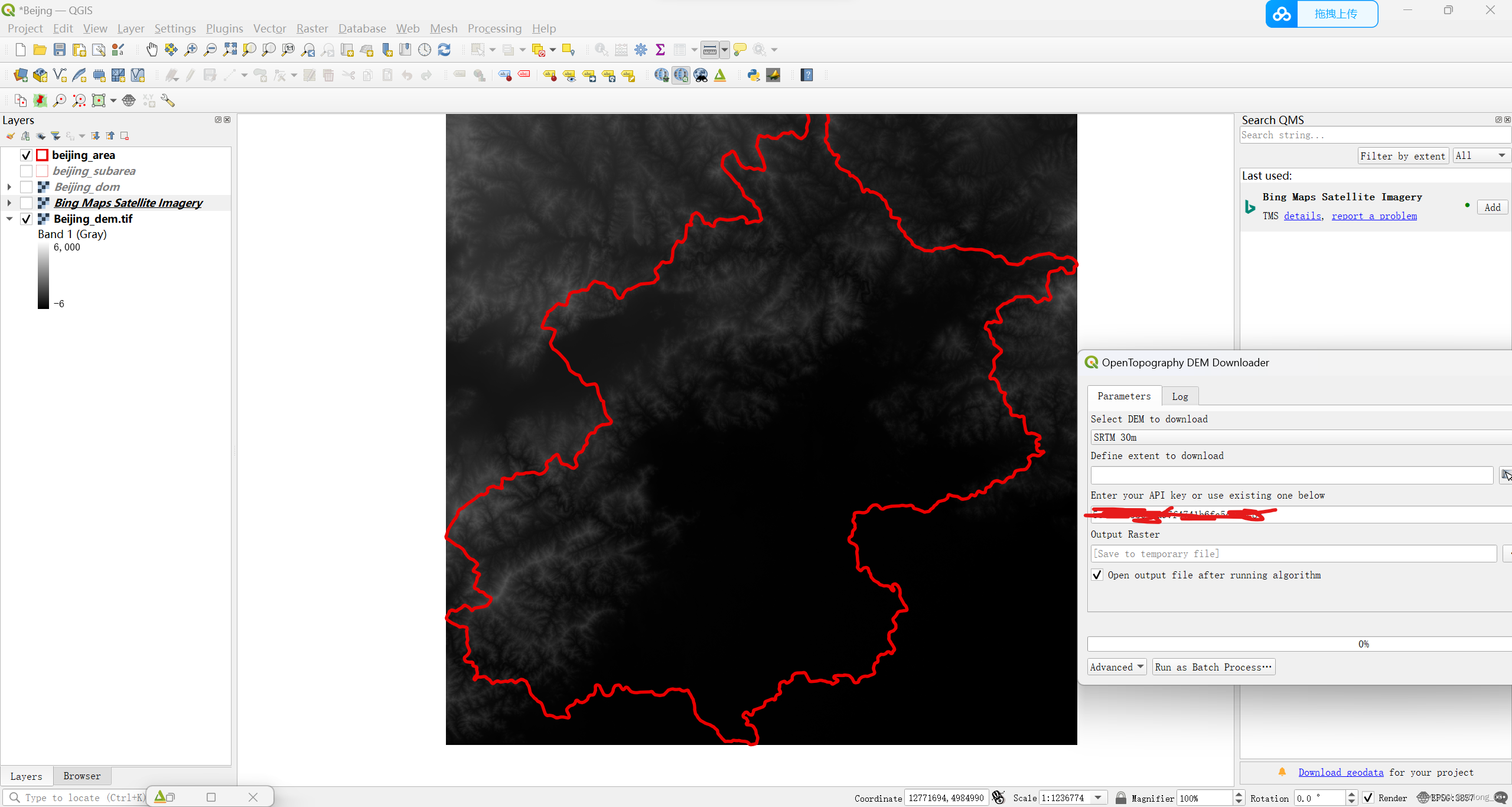1512x807 pixels.
Task: Toggle the Render checkbox in status bar
Action: coord(1368,798)
